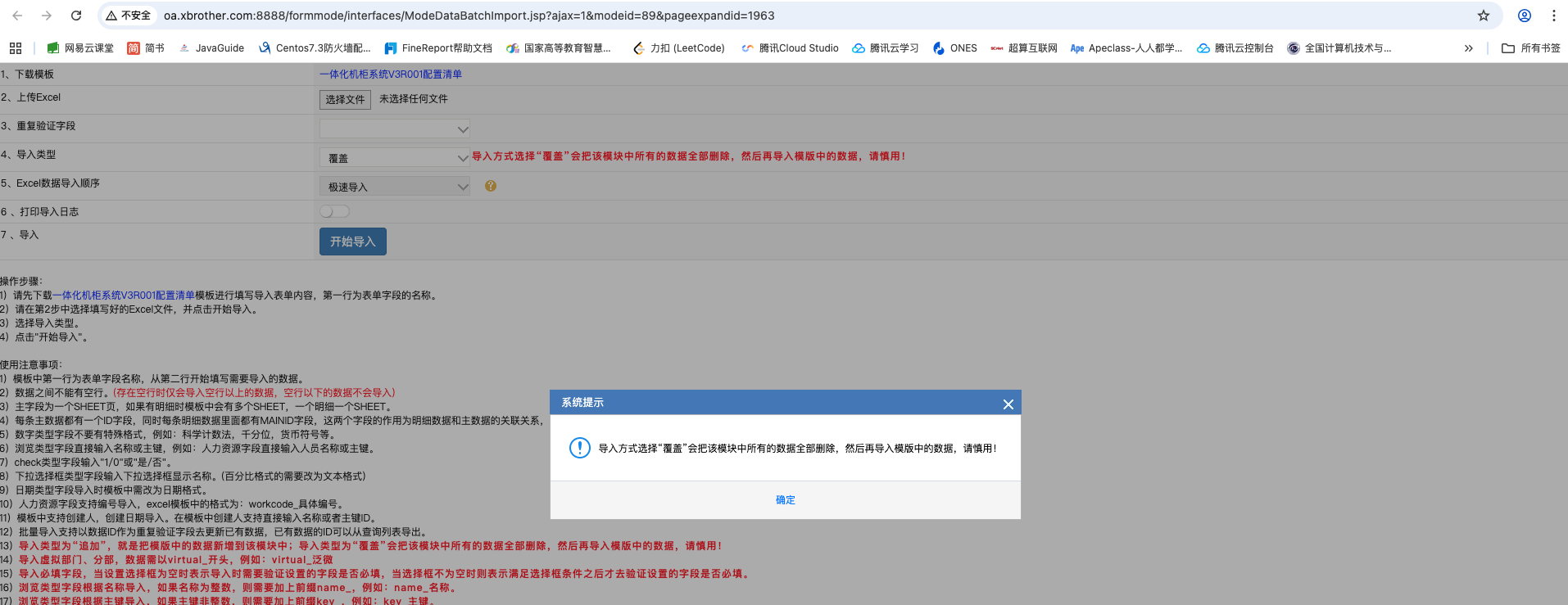1568x605 pixels.
Task: Open the Excel数据导入顺序 dropdown showing 极速导入
Action: pos(394,187)
